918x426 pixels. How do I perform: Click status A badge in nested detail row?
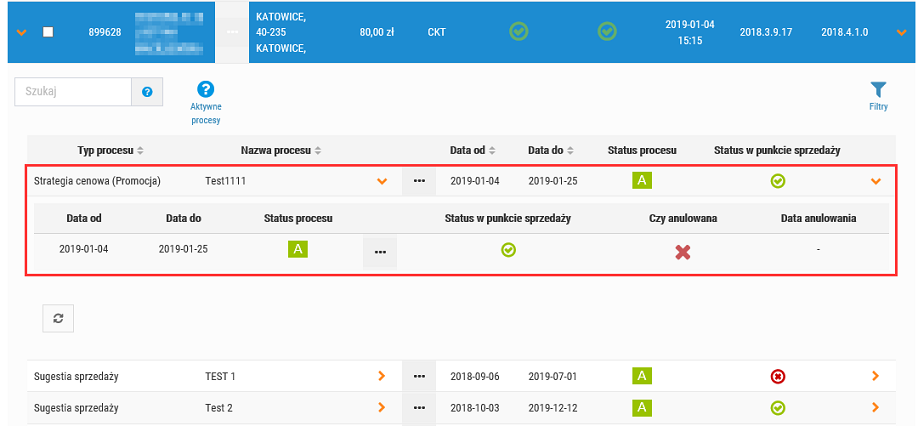297,250
